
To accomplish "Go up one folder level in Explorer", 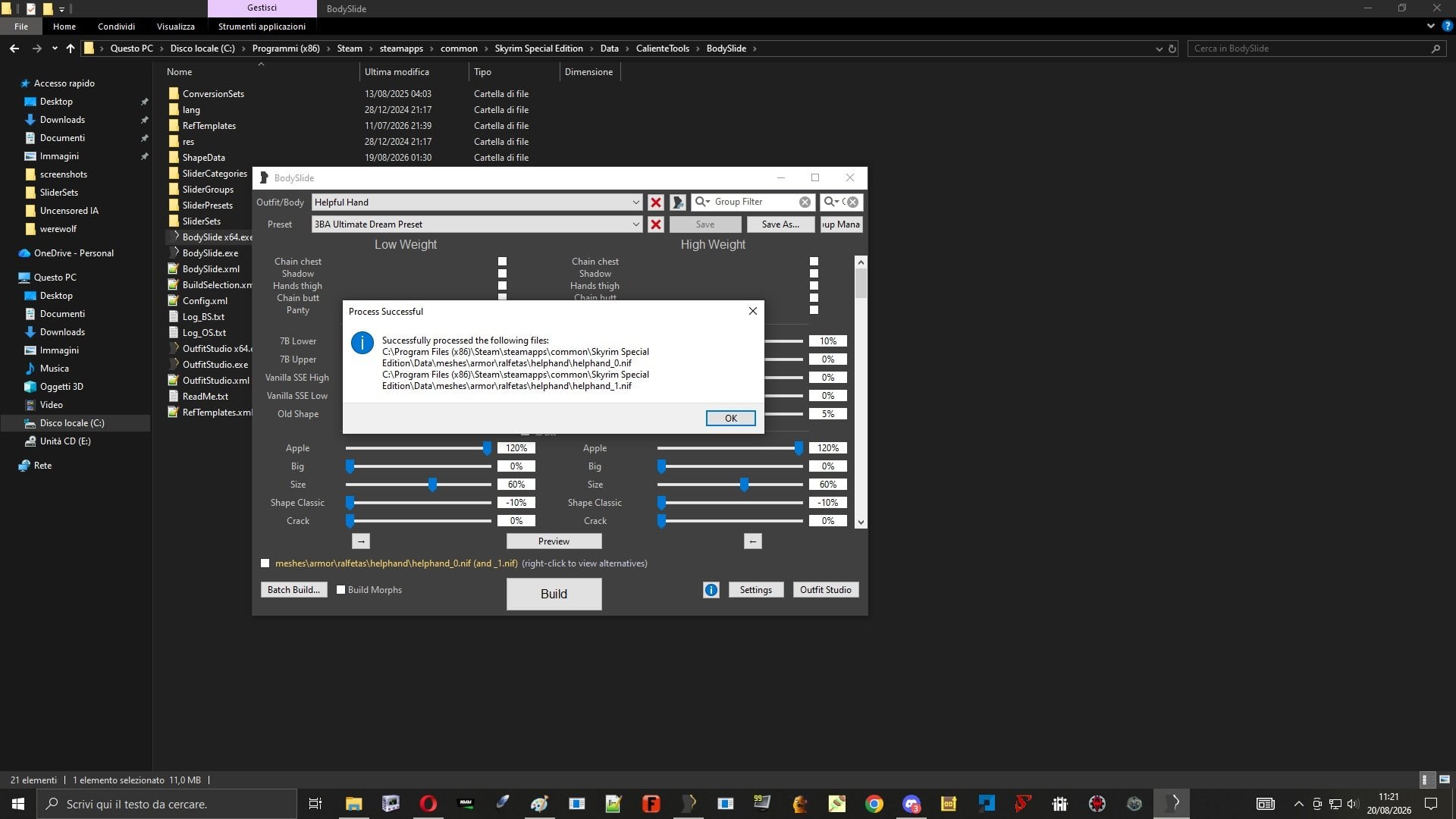I will pos(71,49).
